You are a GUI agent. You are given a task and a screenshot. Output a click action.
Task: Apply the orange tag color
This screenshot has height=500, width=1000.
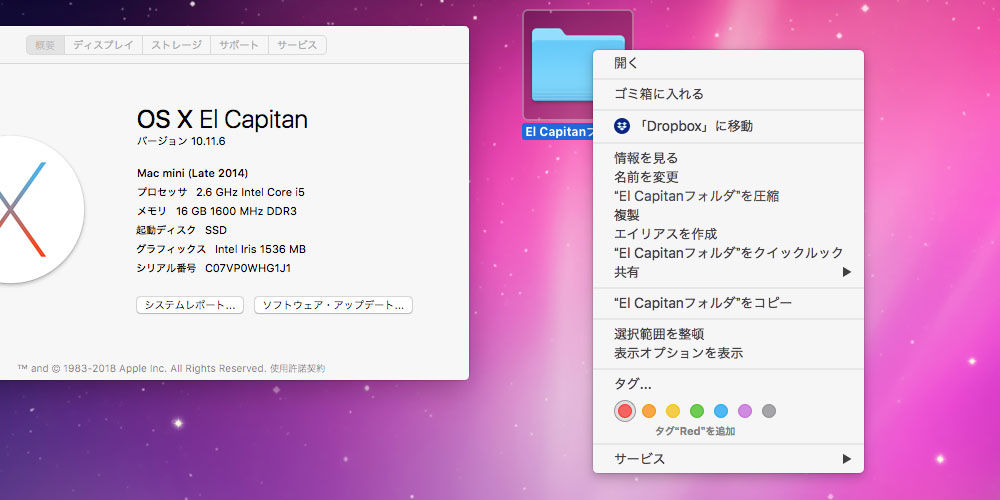click(649, 411)
